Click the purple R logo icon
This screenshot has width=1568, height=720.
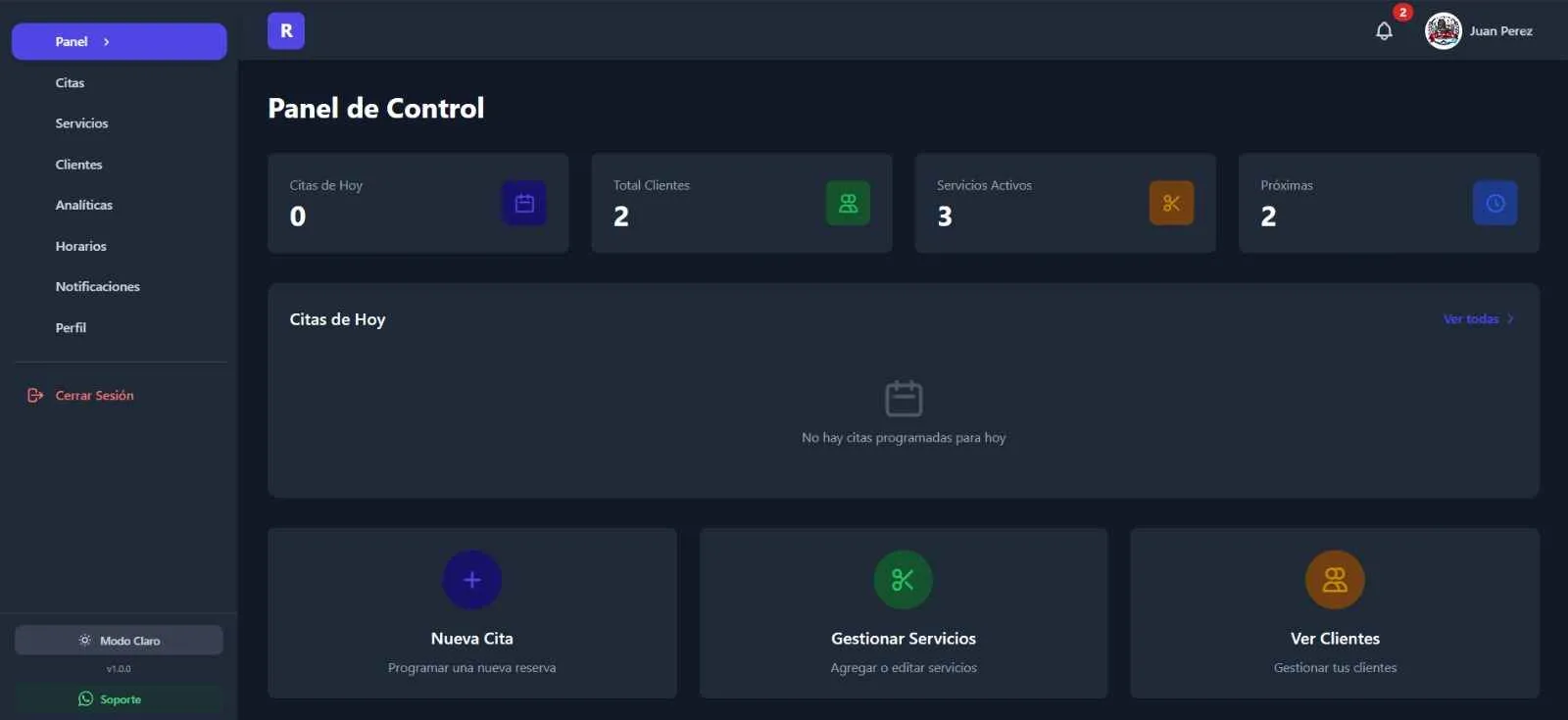point(286,31)
